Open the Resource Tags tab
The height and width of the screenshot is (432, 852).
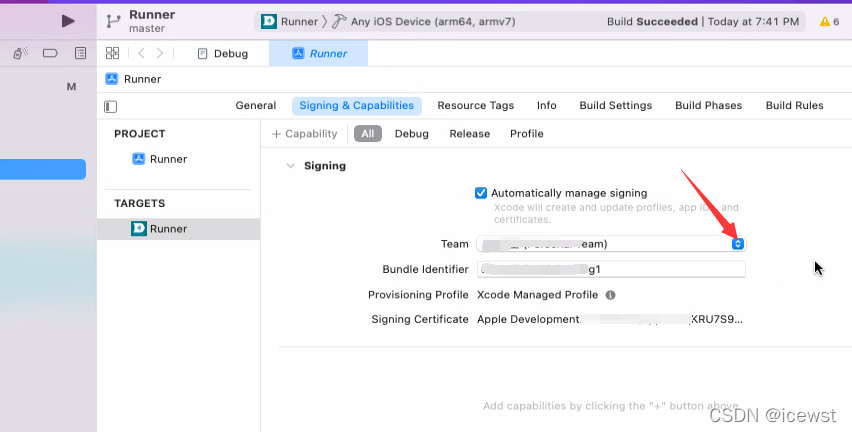coord(475,105)
